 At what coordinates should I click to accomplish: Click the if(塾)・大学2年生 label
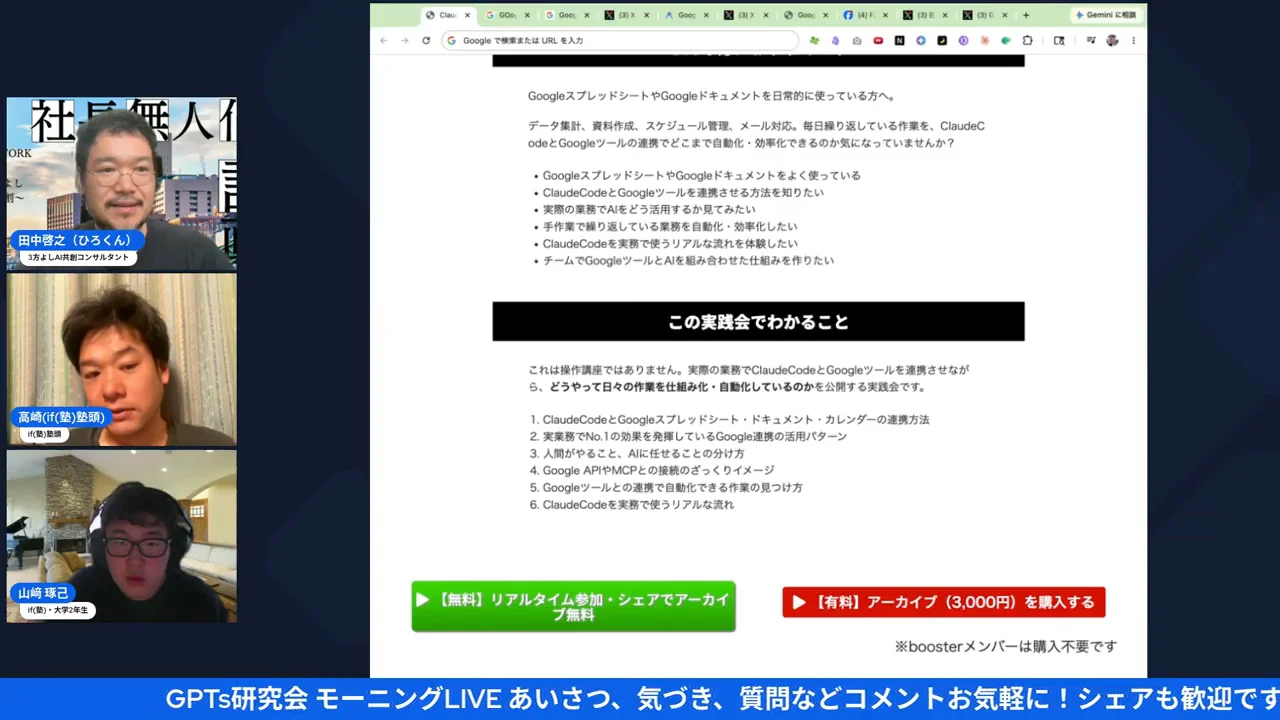point(57,610)
